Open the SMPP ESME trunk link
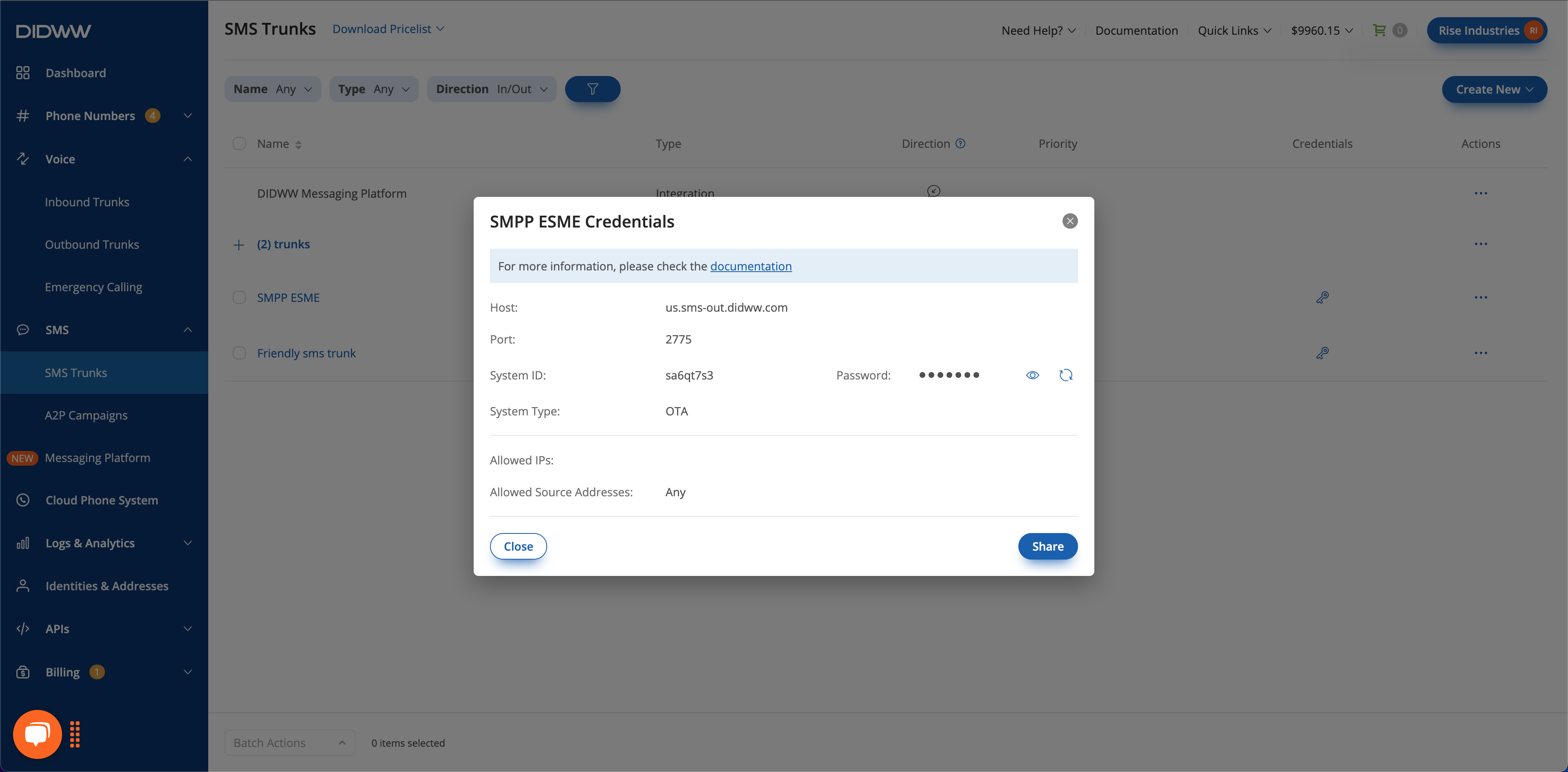 tap(288, 298)
